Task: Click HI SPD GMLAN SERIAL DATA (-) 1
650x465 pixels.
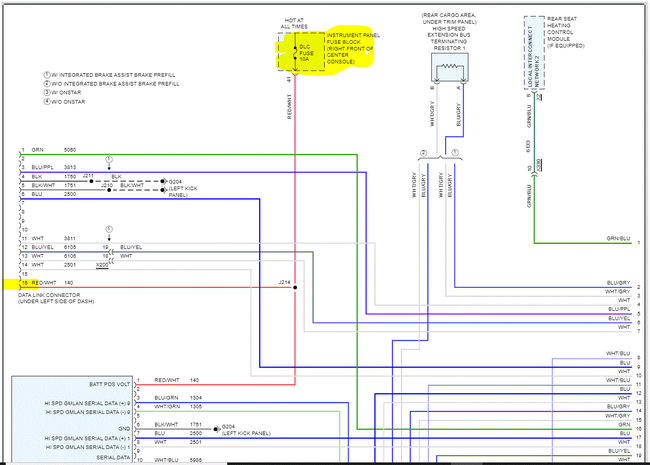Action: [x=88, y=447]
